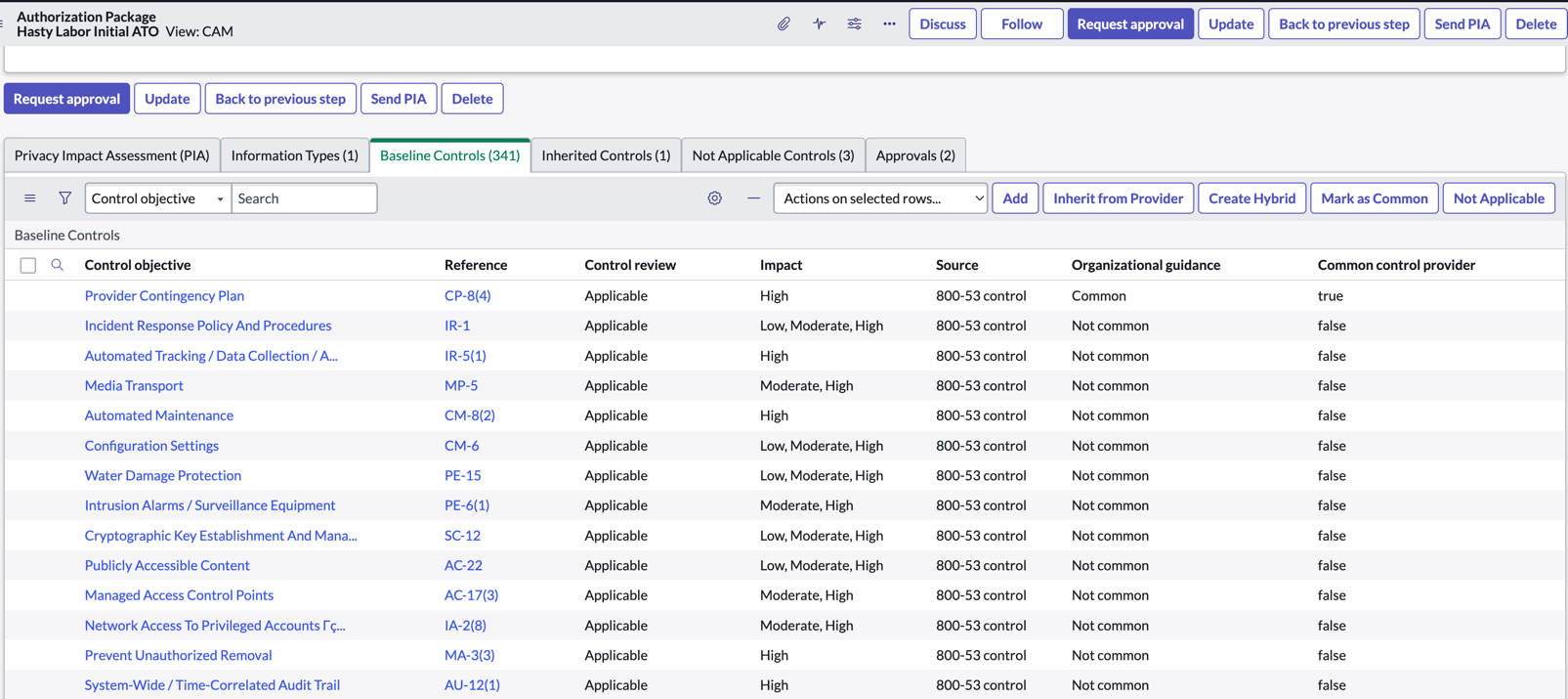Click Request approval in the top header
1568x699 pixels.
[1130, 23]
